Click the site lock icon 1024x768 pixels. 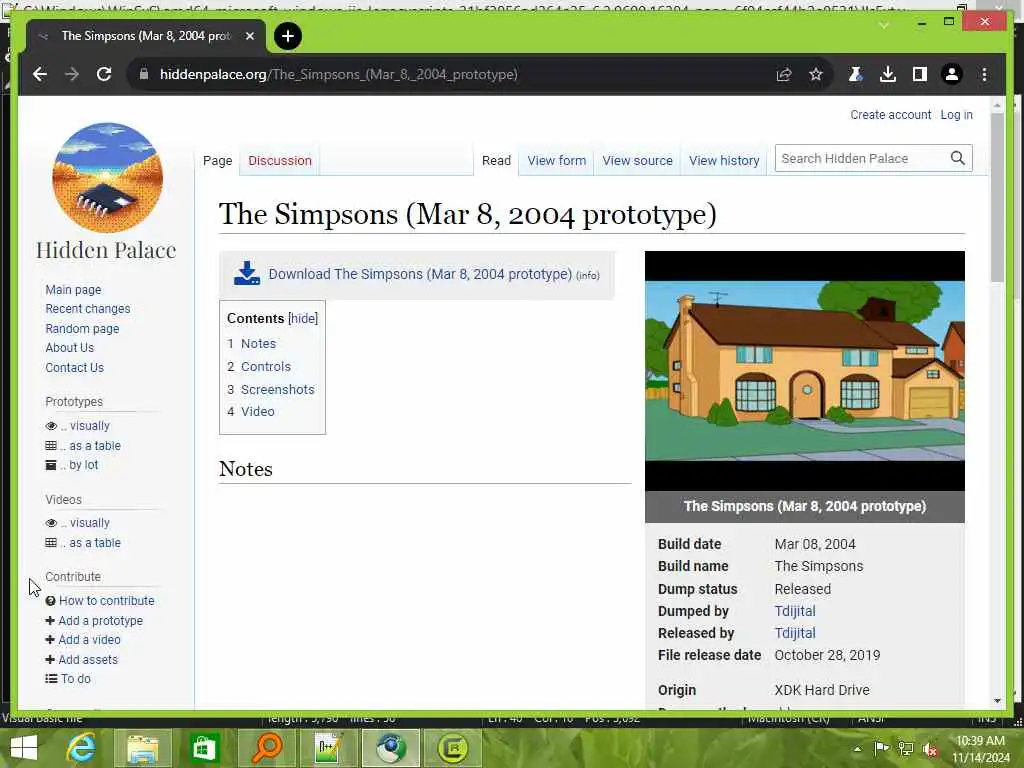pos(144,74)
